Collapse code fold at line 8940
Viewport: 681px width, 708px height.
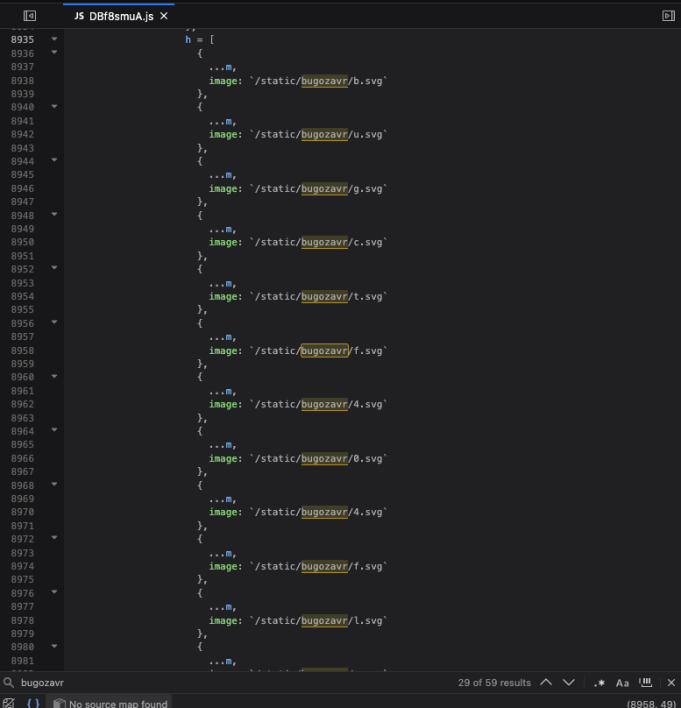[54, 107]
